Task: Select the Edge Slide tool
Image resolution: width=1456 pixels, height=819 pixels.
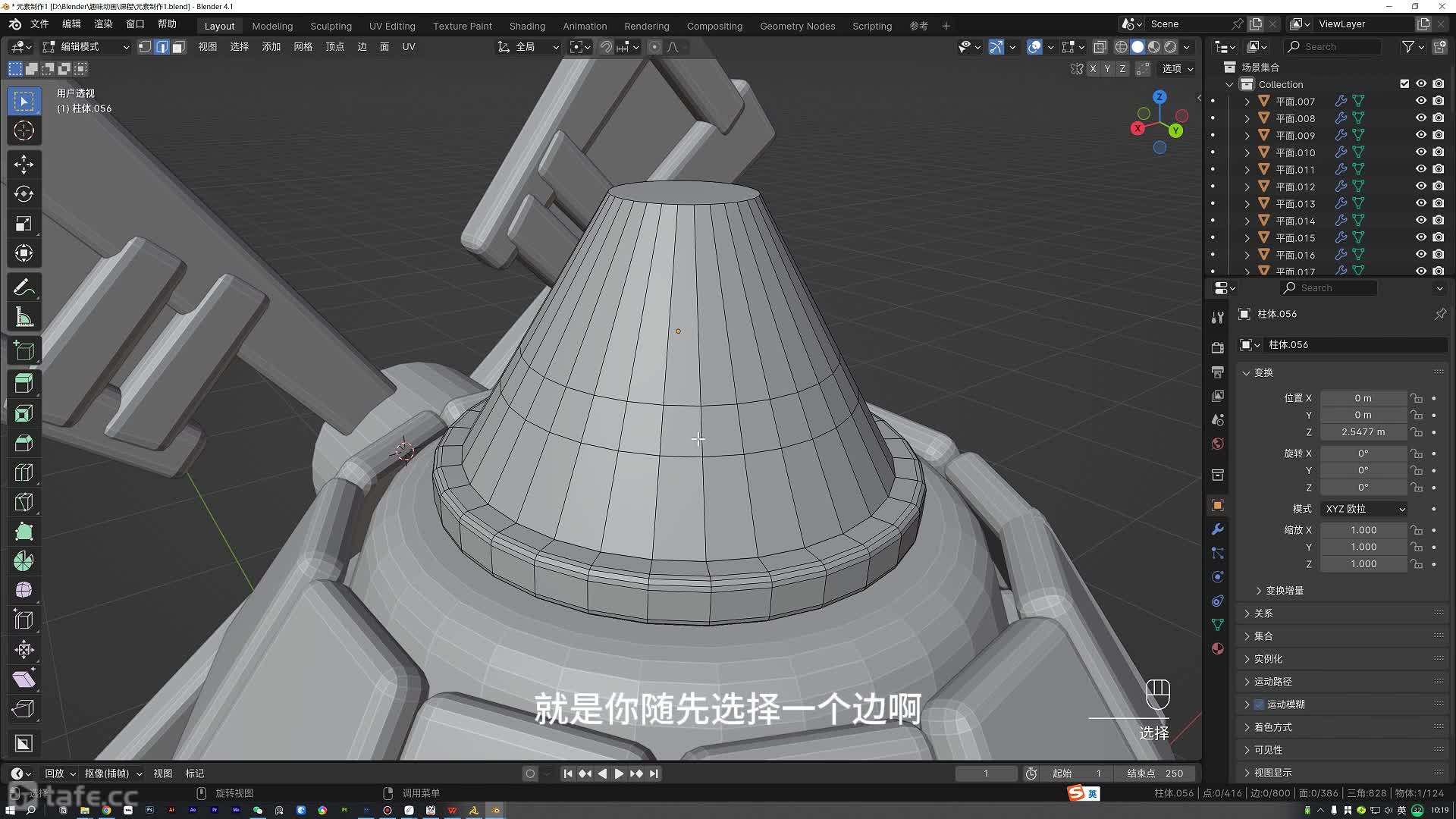Action: coord(24,620)
